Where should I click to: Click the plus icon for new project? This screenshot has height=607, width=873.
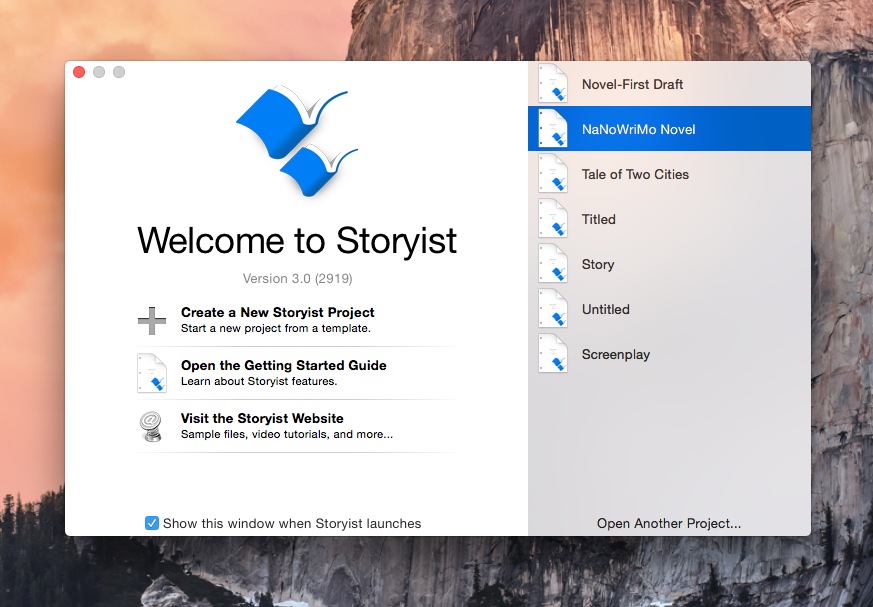(x=152, y=321)
